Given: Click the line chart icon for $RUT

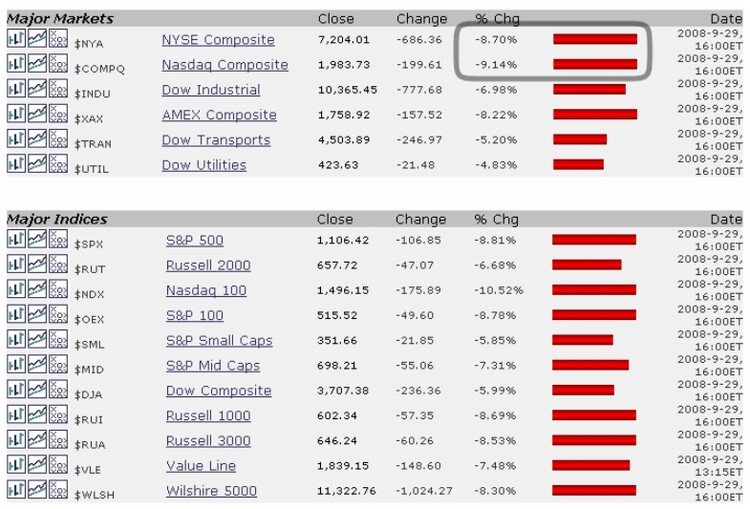Looking at the screenshot, I should click(37, 263).
